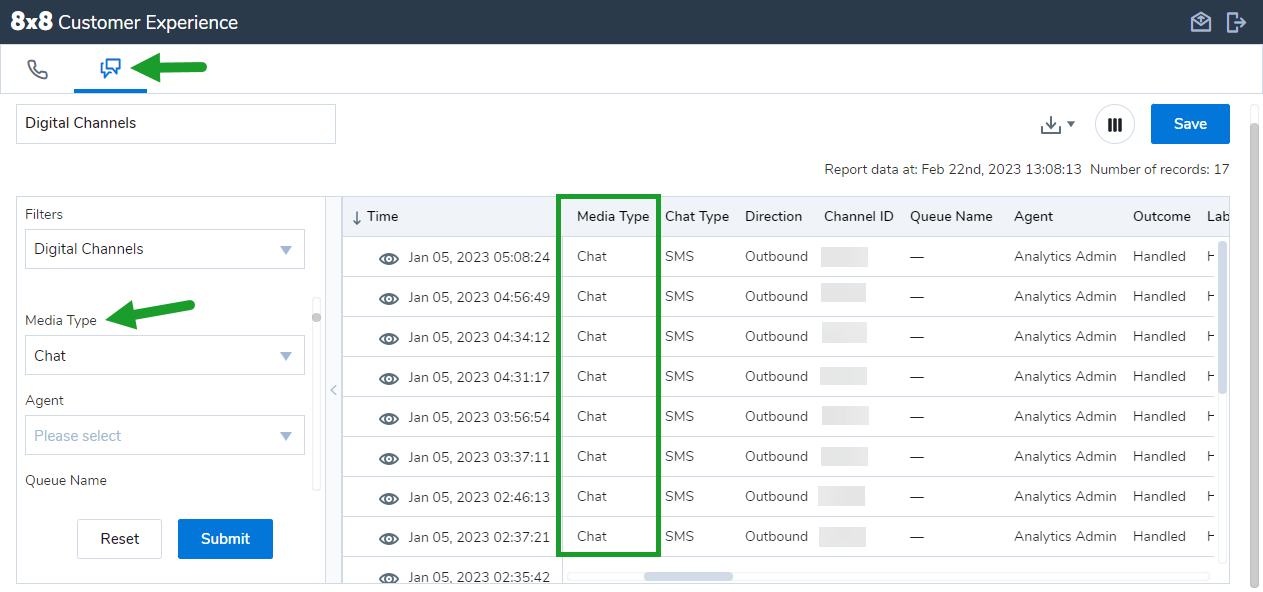Open the Media Type dropdown showing Chat

point(164,355)
